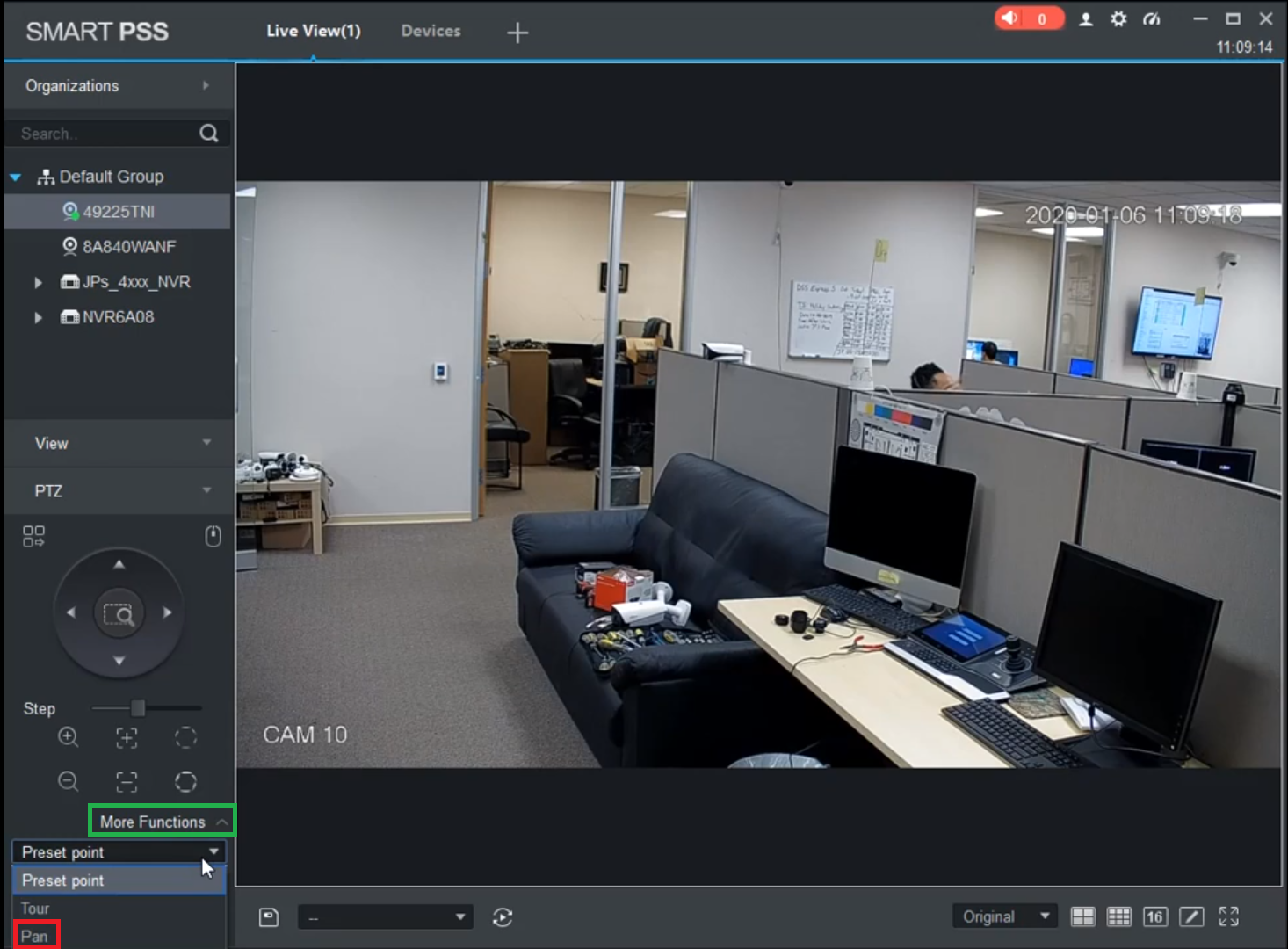Click the PTZ zoom out magnifier icon
Image resolution: width=1288 pixels, height=949 pixels.
(x=69, y=781)
